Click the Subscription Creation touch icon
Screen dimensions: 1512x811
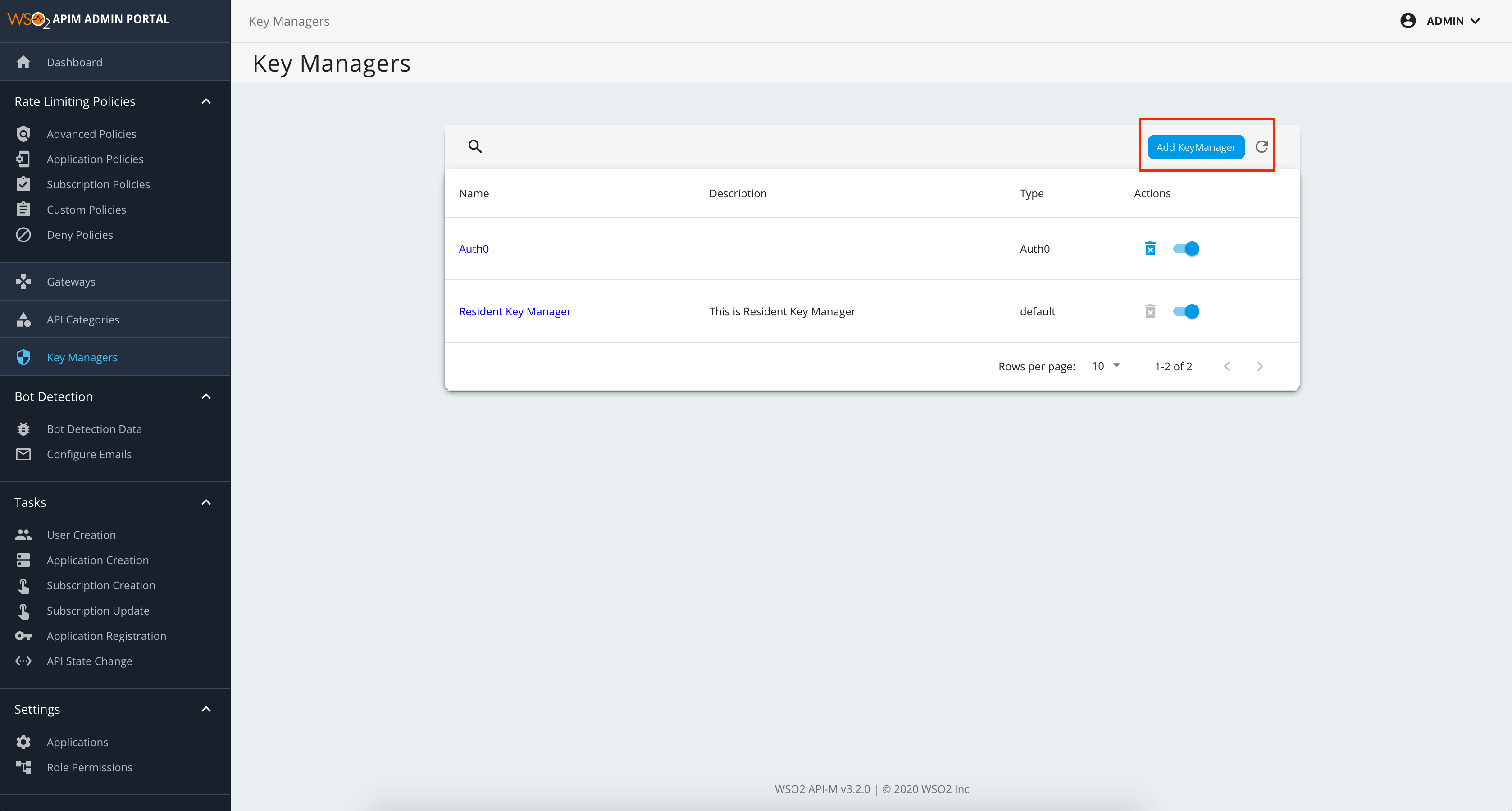pos(23,586)
